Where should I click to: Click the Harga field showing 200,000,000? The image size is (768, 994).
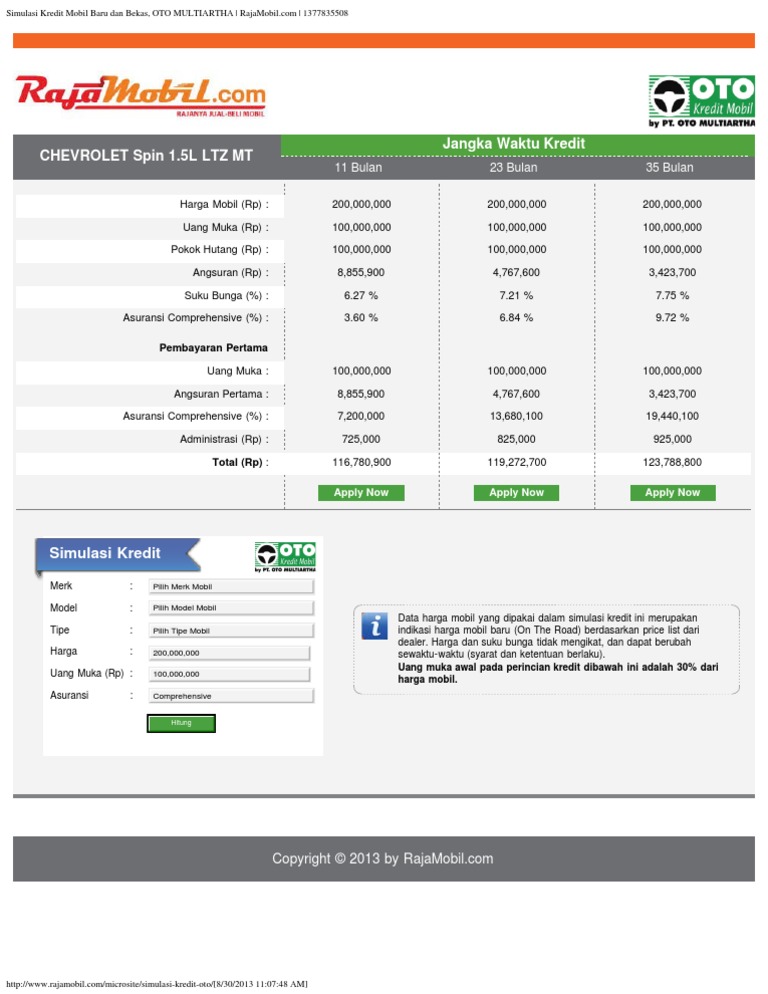point(229,653)
